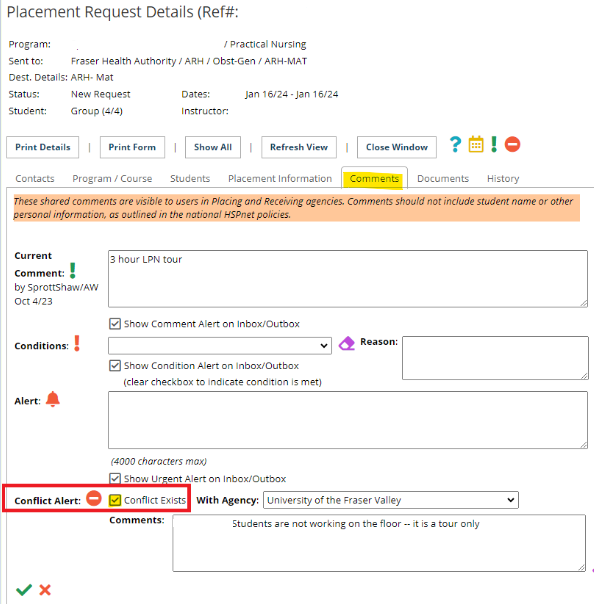Viewport: 594px width, 604px height.
Task: Click into the Alert text area
Action: (x=348, y=420)
